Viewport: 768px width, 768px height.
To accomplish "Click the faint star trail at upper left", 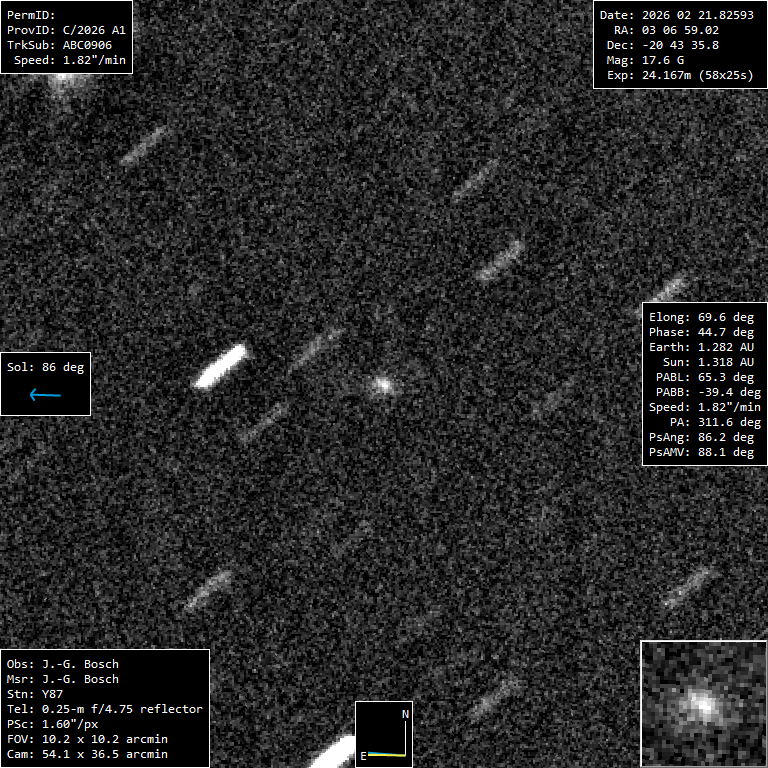I will click(144, 145).
